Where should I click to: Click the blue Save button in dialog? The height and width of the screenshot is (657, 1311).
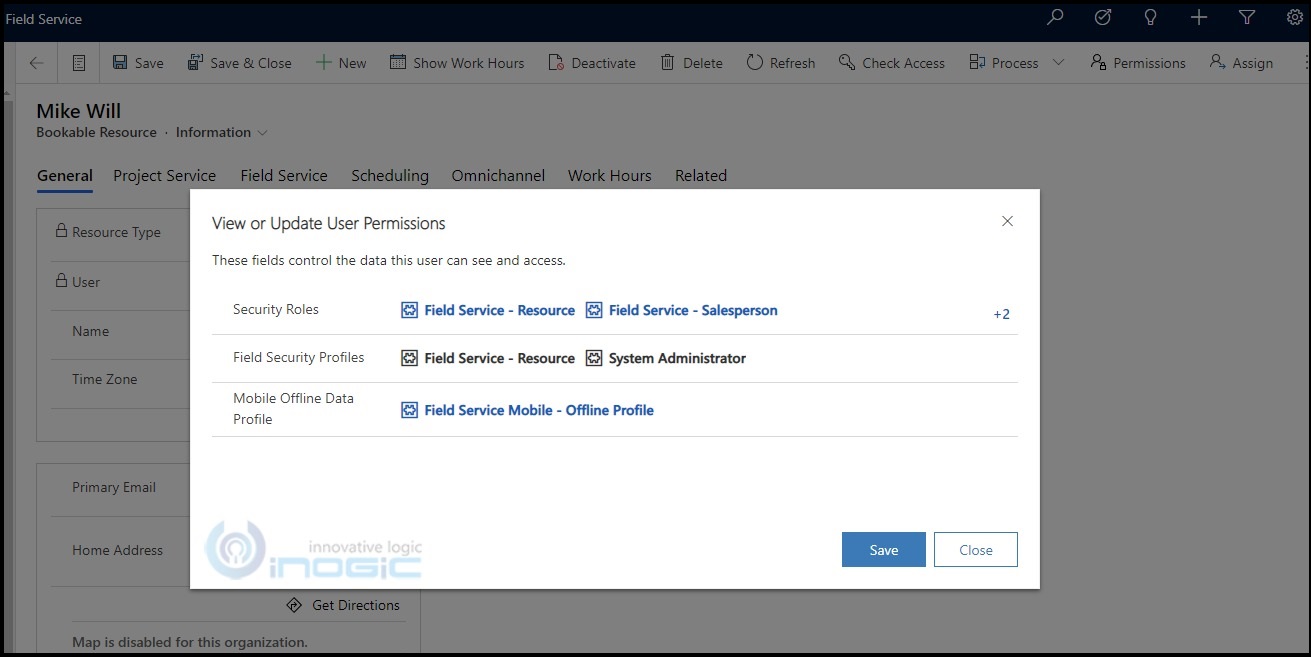pyautogui.click(x=884, y=550)
